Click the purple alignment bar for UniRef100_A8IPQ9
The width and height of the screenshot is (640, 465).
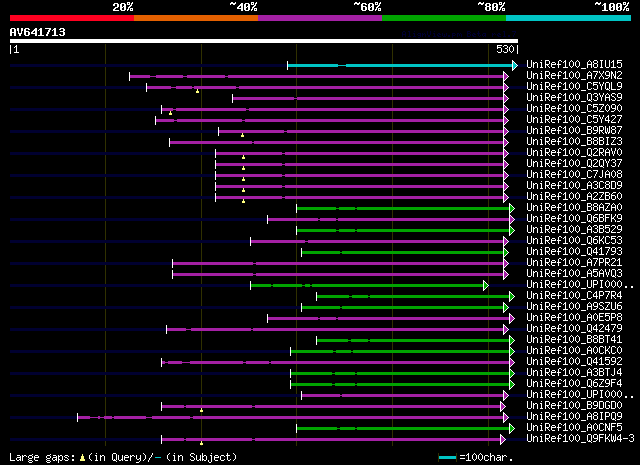tap(290, 417)
